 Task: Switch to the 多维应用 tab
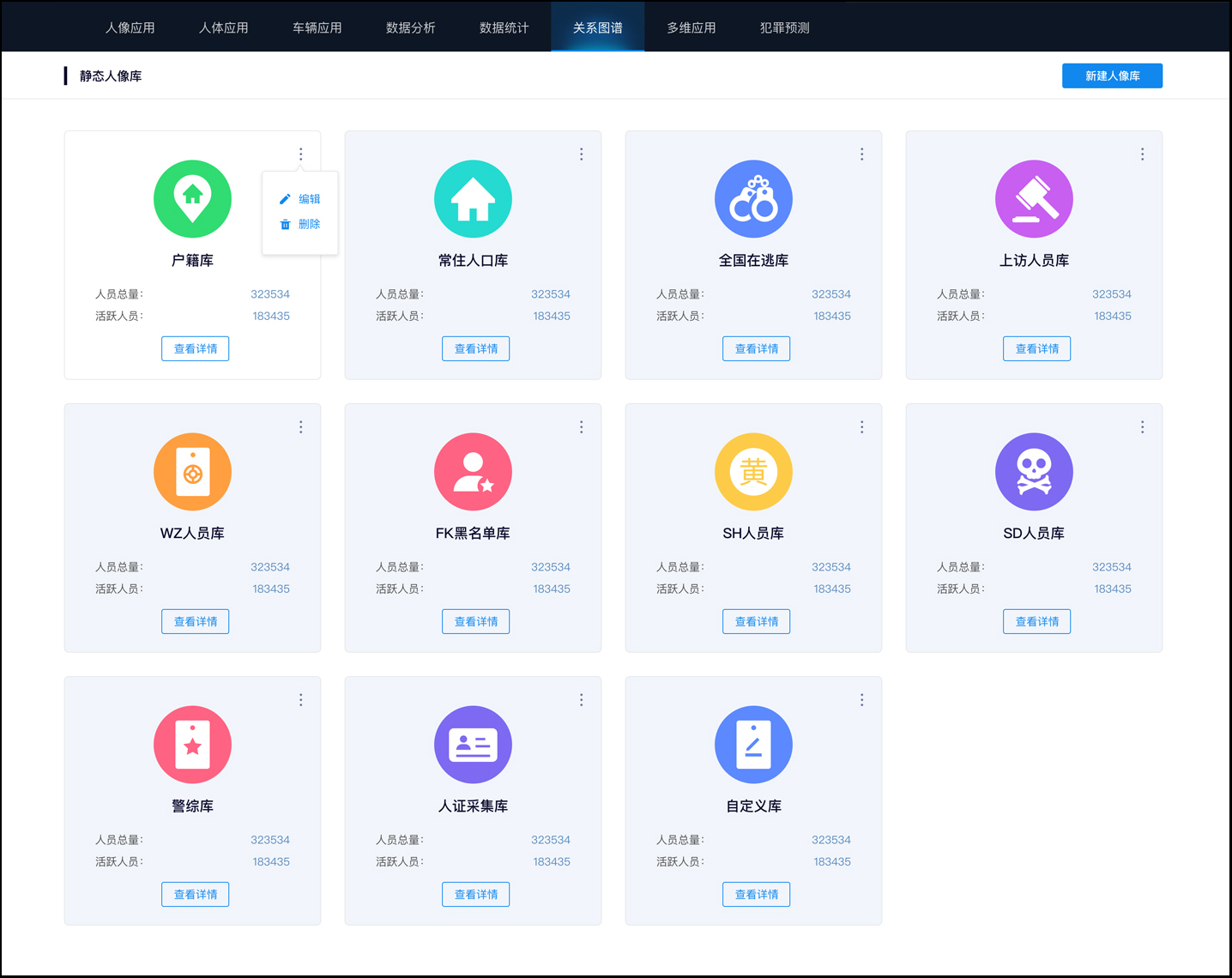(x=691, y=27)
